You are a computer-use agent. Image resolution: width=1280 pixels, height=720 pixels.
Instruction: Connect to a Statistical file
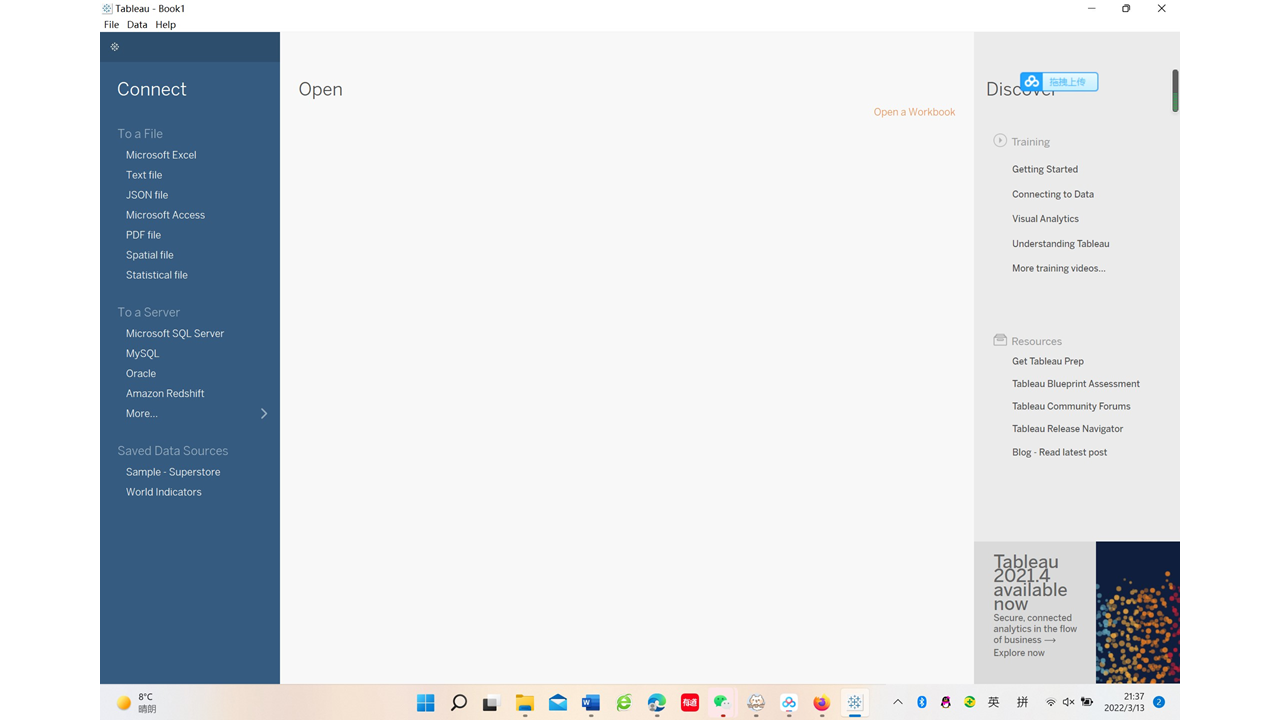coord(157,275)
